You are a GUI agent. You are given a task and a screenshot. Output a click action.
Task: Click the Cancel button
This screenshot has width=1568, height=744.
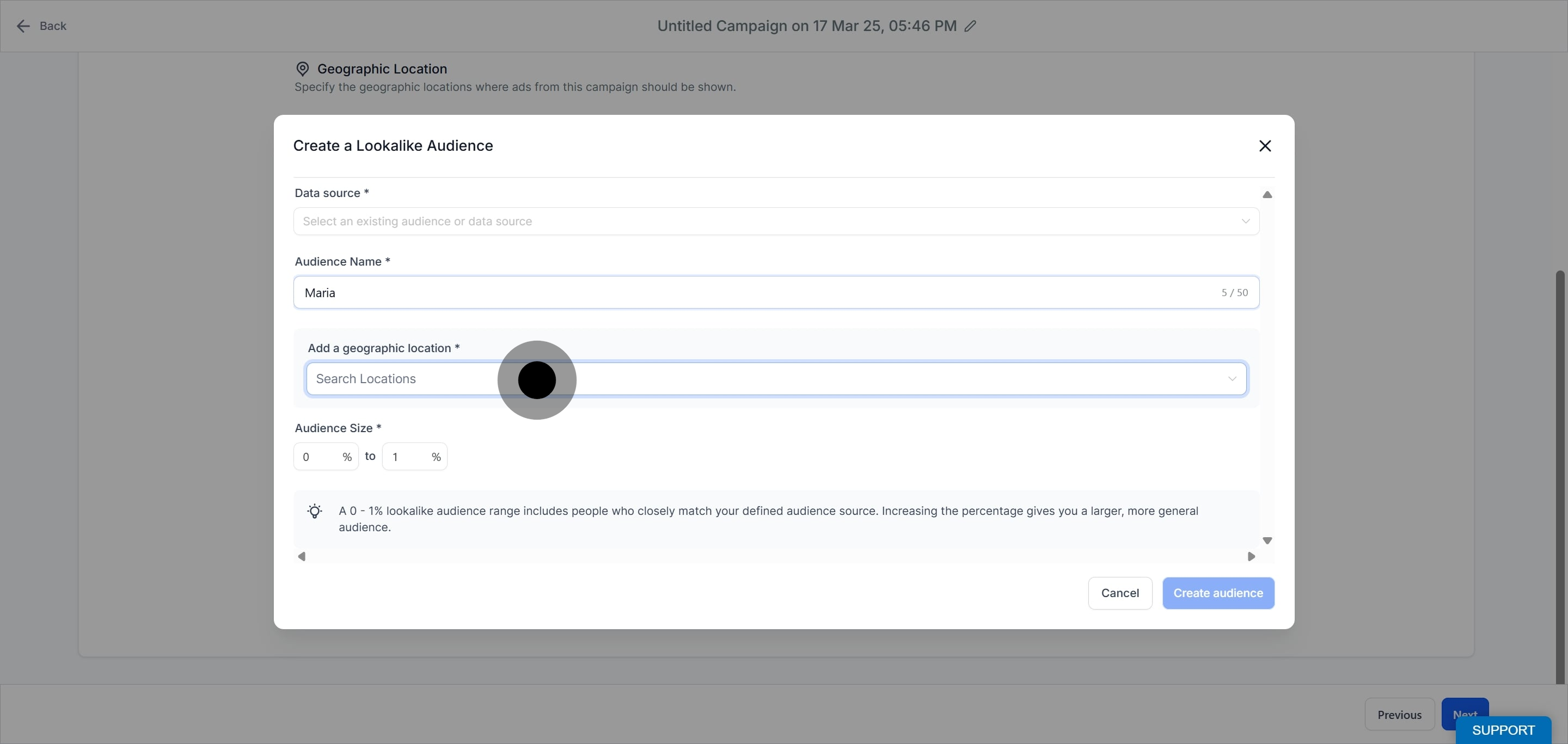1120,593
